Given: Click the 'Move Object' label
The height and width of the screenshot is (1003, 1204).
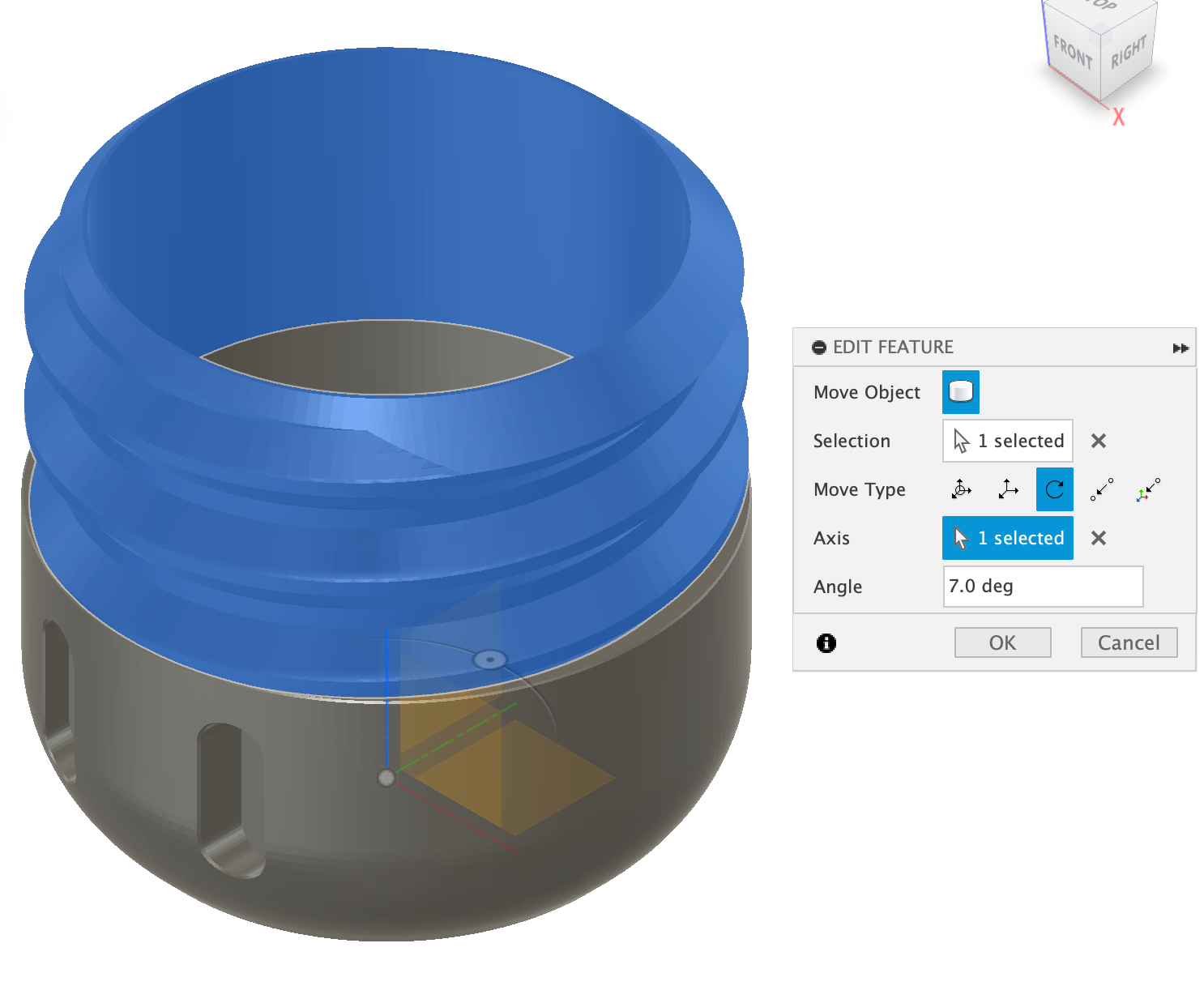Looking at the screenshot, I should click(867, 392).
